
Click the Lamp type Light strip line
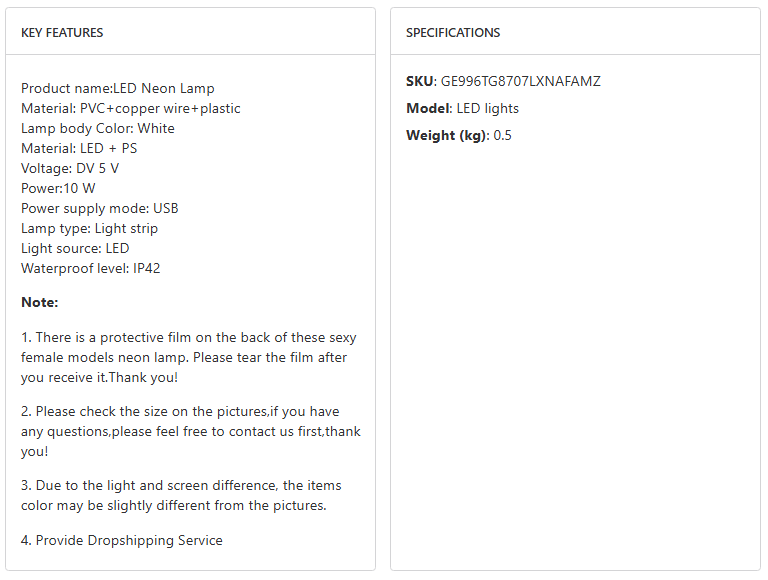point(90,228)
